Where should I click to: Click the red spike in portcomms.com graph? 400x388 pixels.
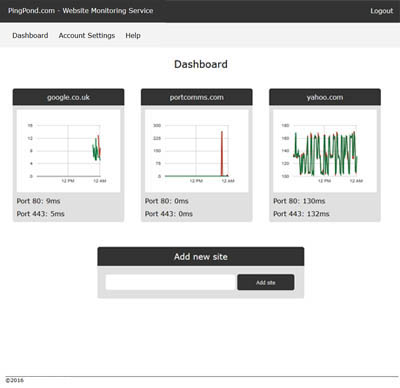(x=222, y=153)
